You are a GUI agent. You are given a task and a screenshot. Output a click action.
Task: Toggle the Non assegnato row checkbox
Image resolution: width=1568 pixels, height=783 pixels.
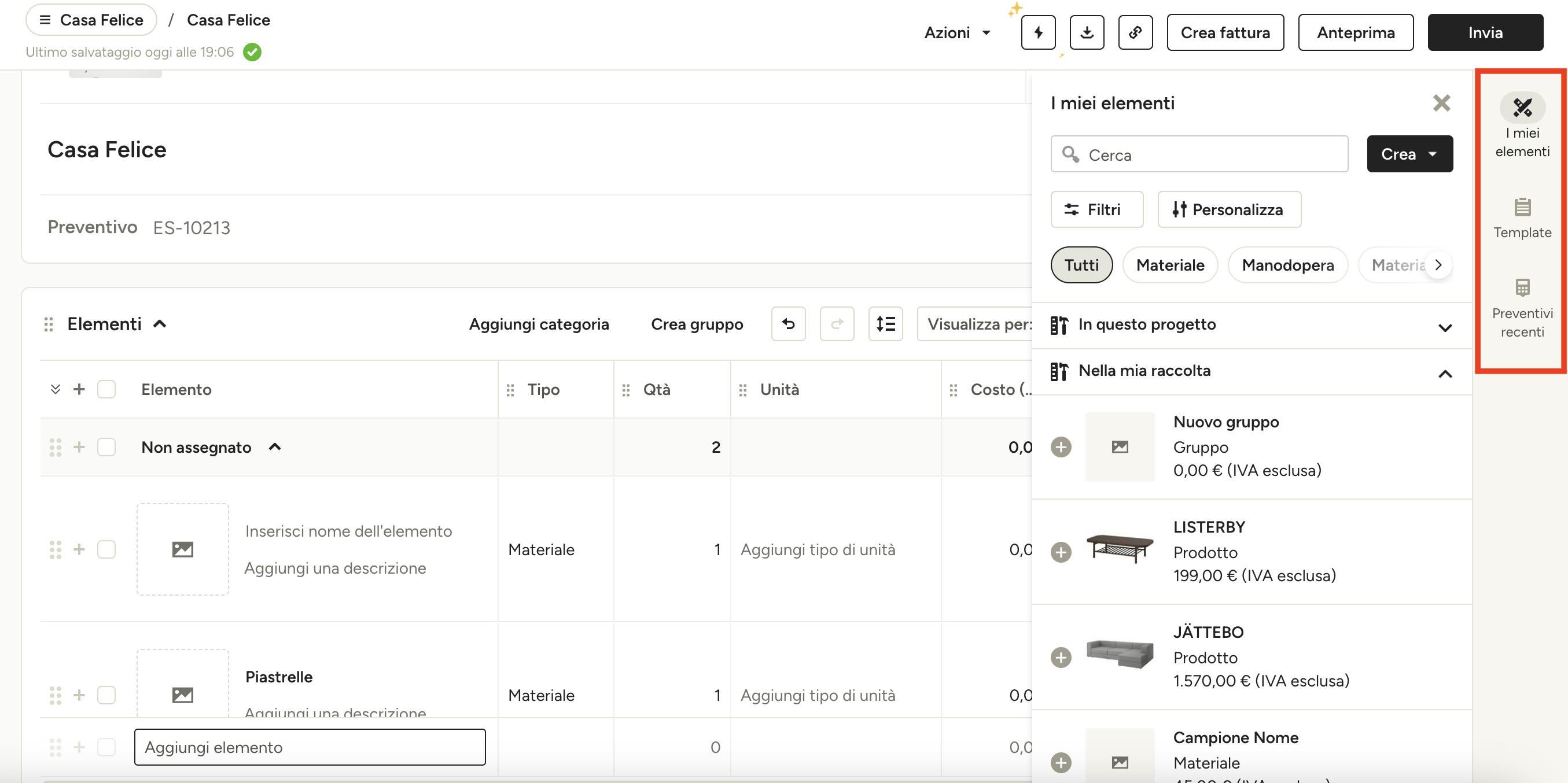[x=106, y=447]
